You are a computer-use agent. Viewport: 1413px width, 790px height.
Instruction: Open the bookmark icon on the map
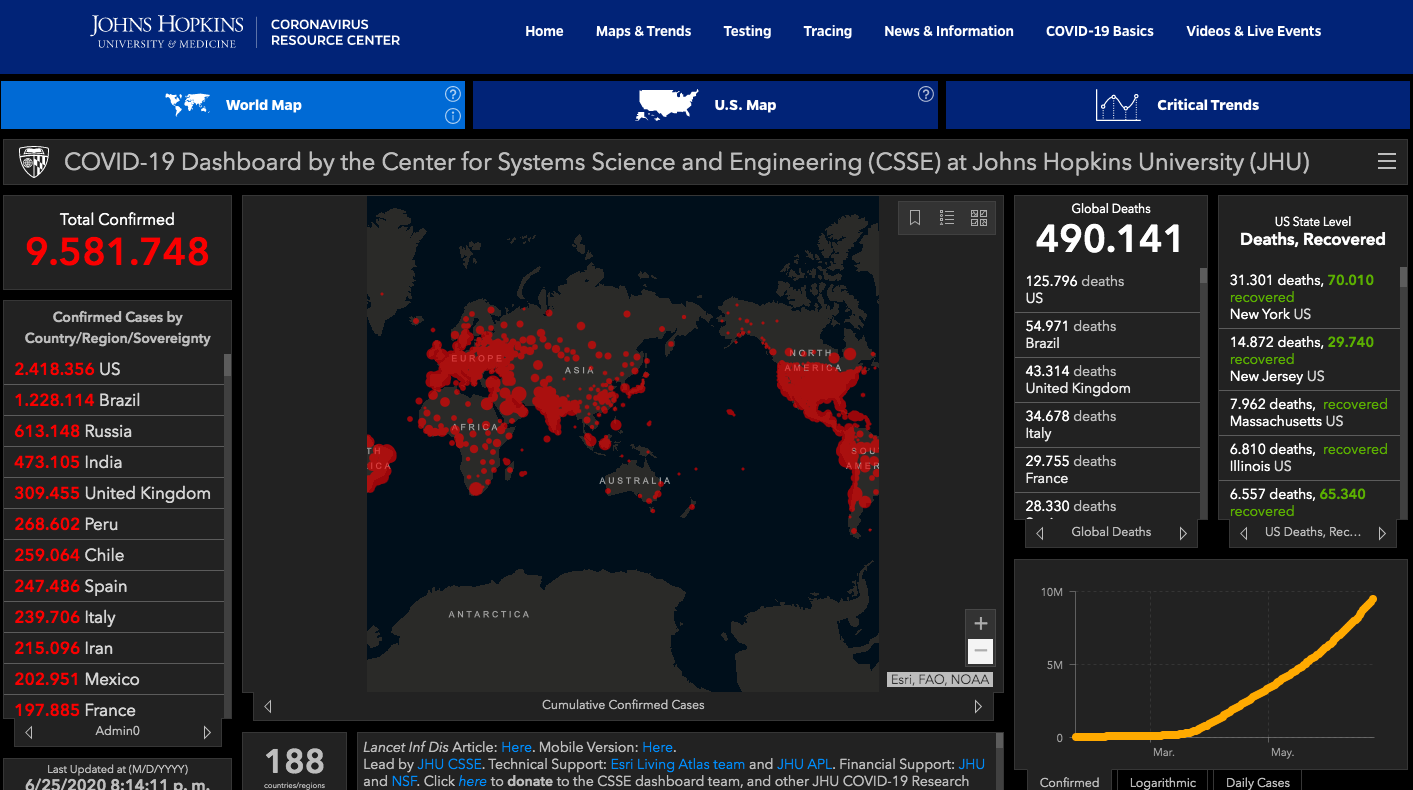coord(915,218)
